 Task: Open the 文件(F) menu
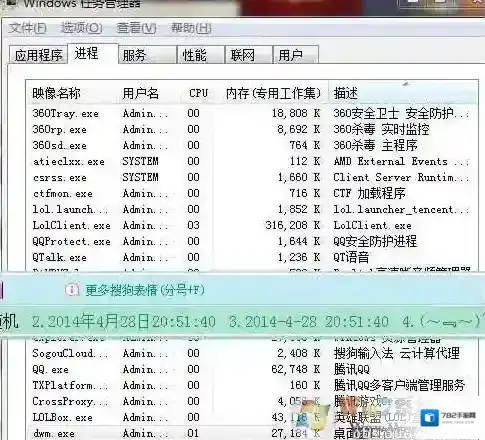coord(27,28)
